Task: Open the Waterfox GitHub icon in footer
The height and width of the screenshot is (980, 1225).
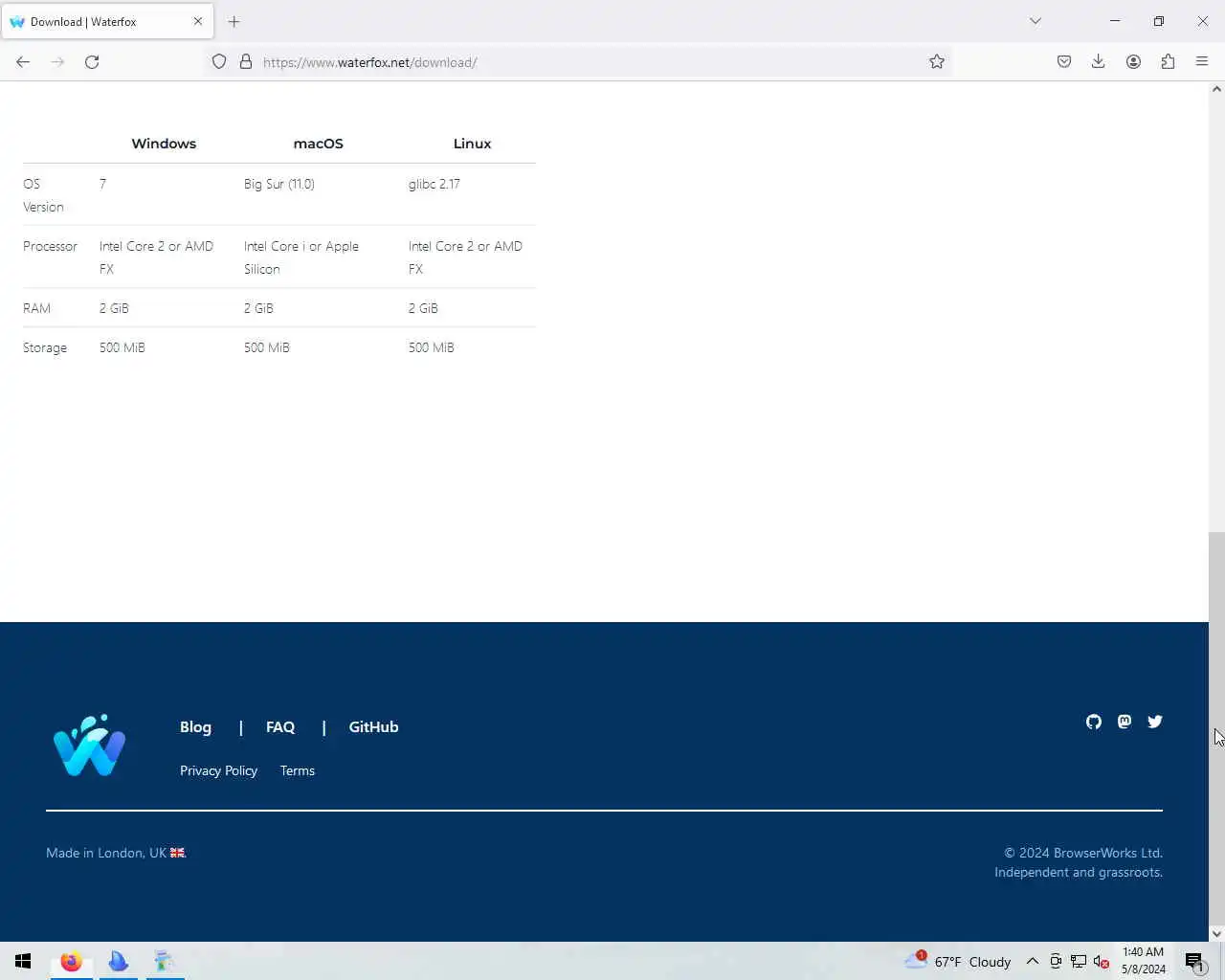Action: point(1094,722)
